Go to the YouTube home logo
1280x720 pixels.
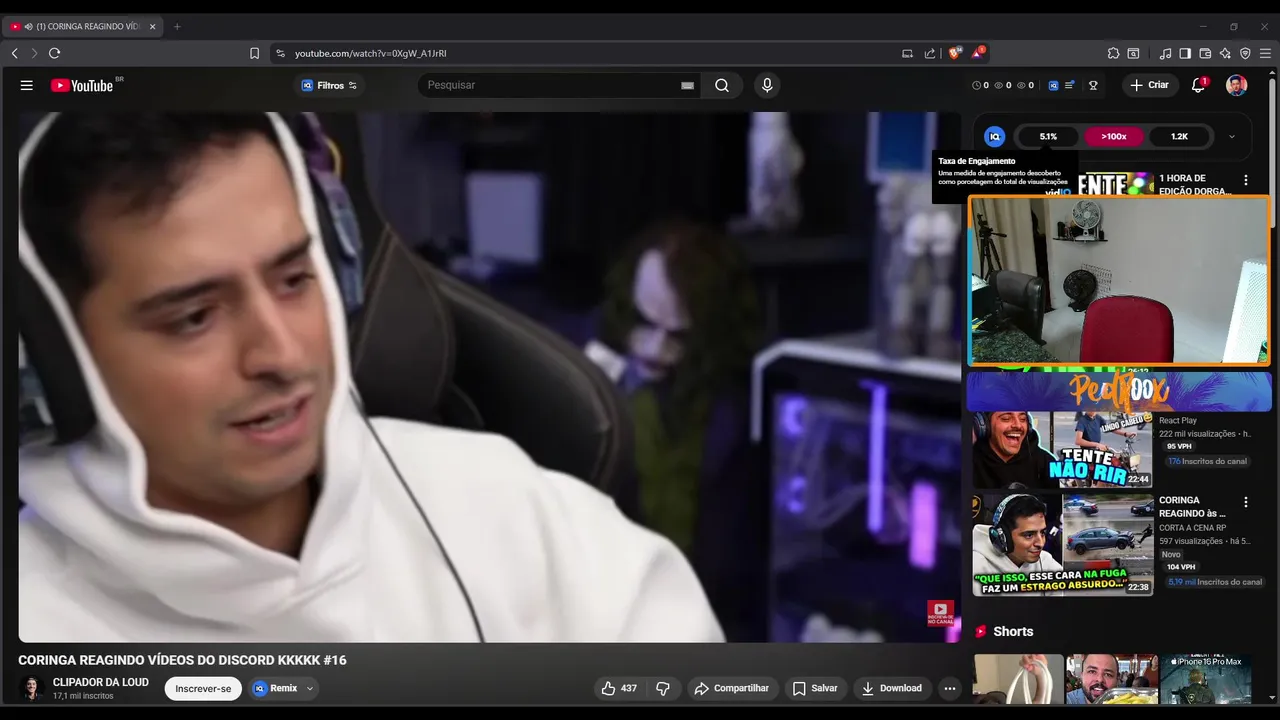[82, 85]
